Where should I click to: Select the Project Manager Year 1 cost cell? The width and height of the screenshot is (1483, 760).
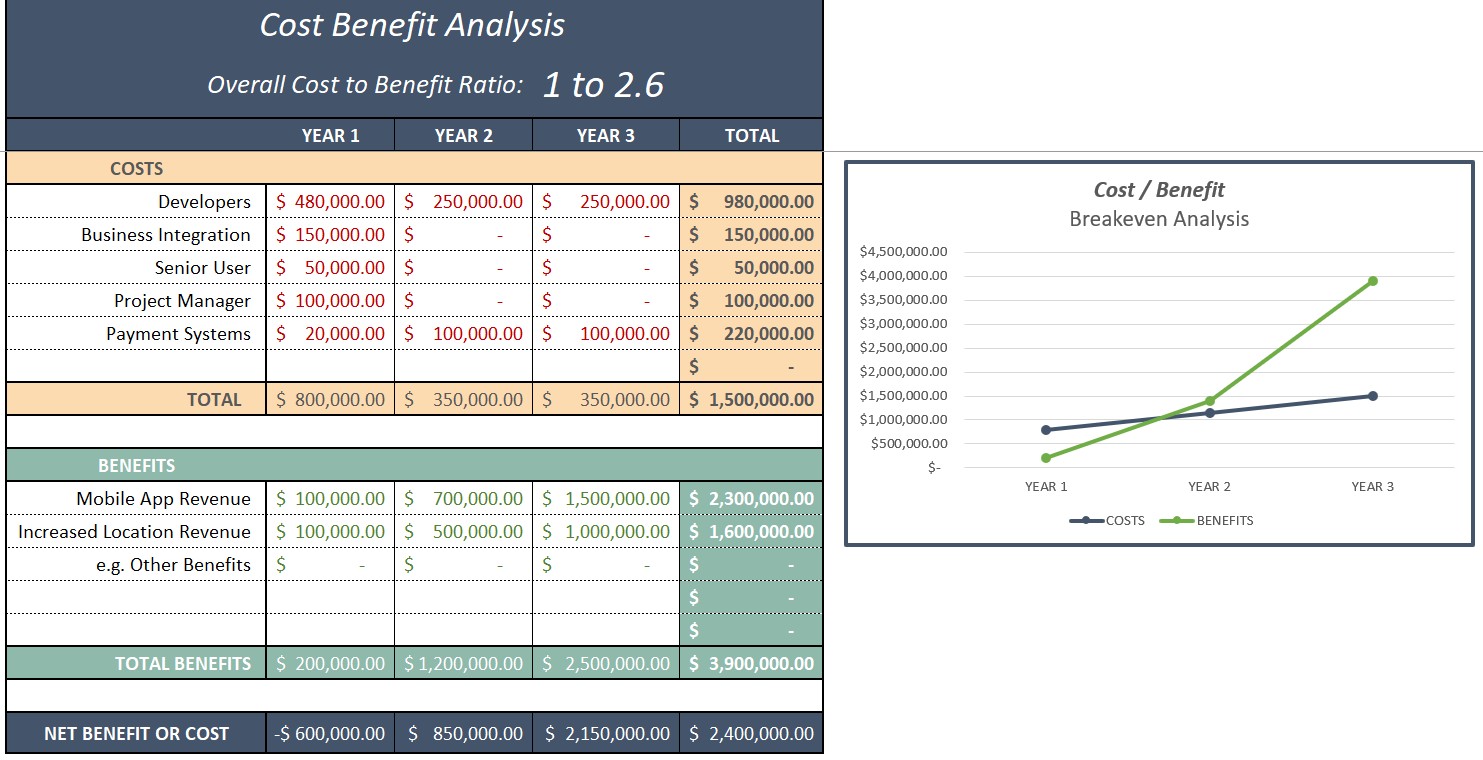(x=331, y=301)
